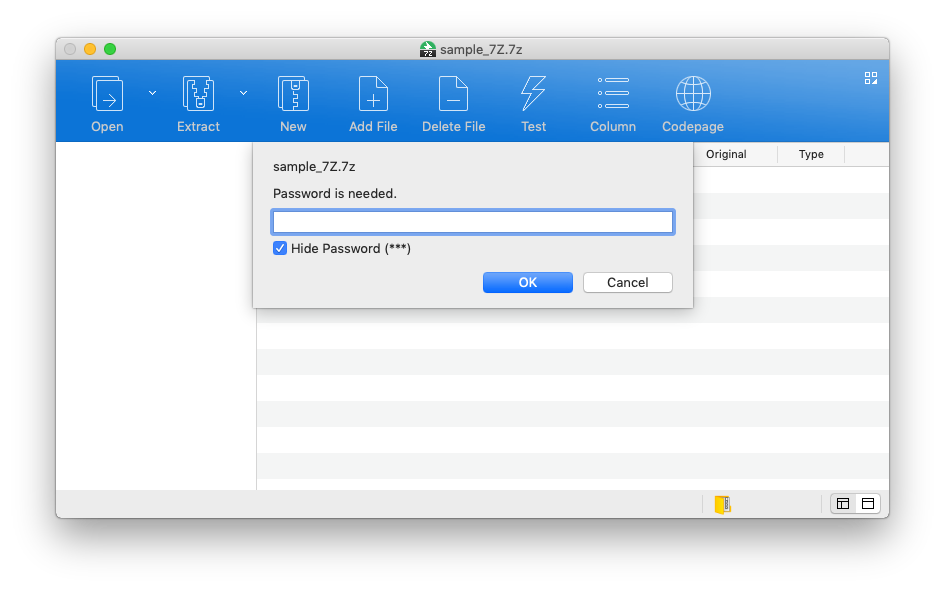Open the Column settings icon
This screenshot has width=945, height=592.
pyautogui.click(x=613, y=94)
